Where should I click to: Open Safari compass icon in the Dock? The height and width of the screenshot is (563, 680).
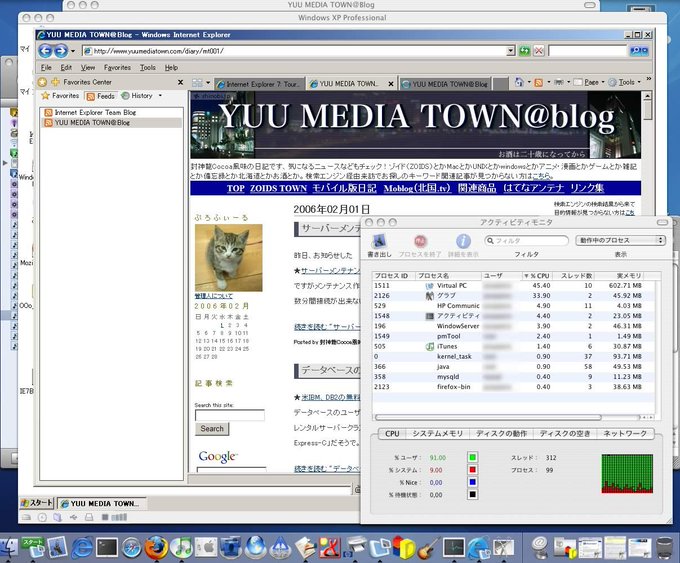tap(131, 547)
